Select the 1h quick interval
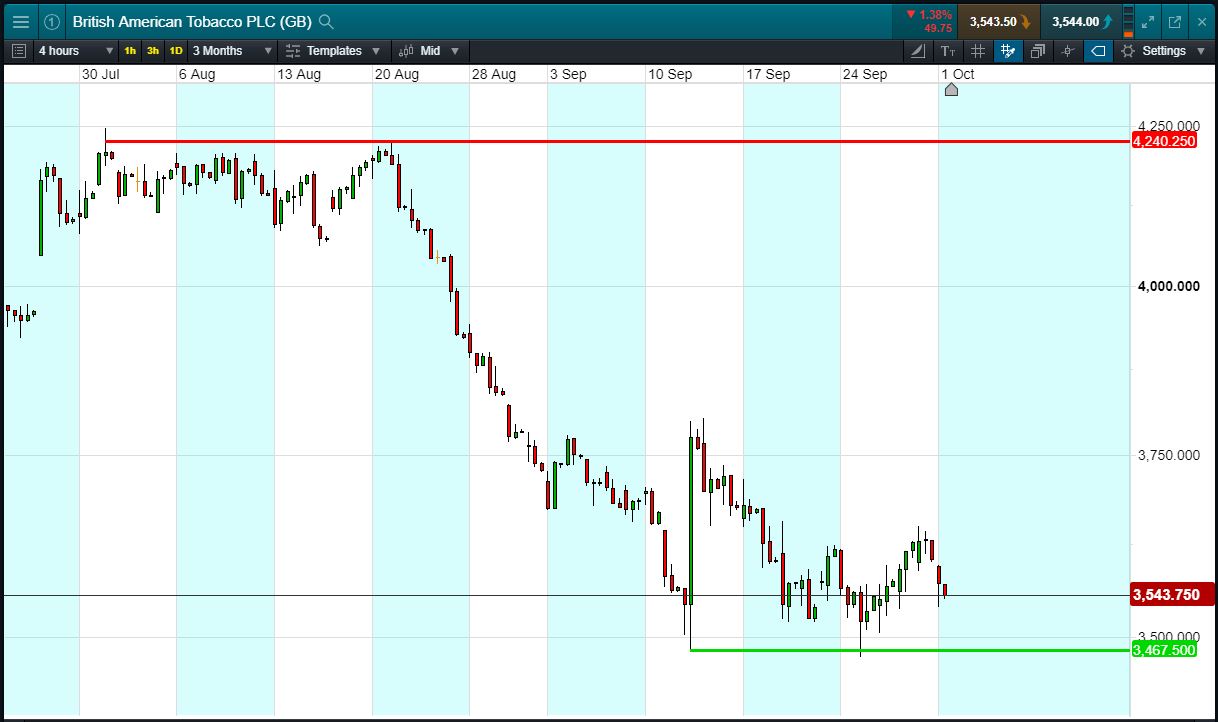Viewport: 1218px width, 722px height. point(130,51)
